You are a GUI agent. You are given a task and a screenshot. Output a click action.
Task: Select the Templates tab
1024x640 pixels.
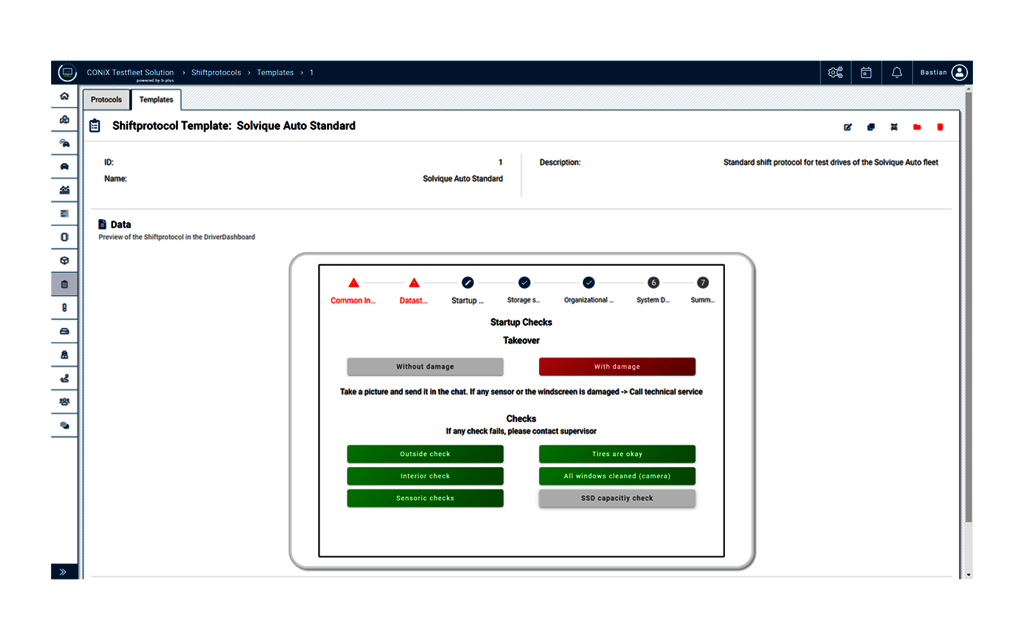point(156,100)
